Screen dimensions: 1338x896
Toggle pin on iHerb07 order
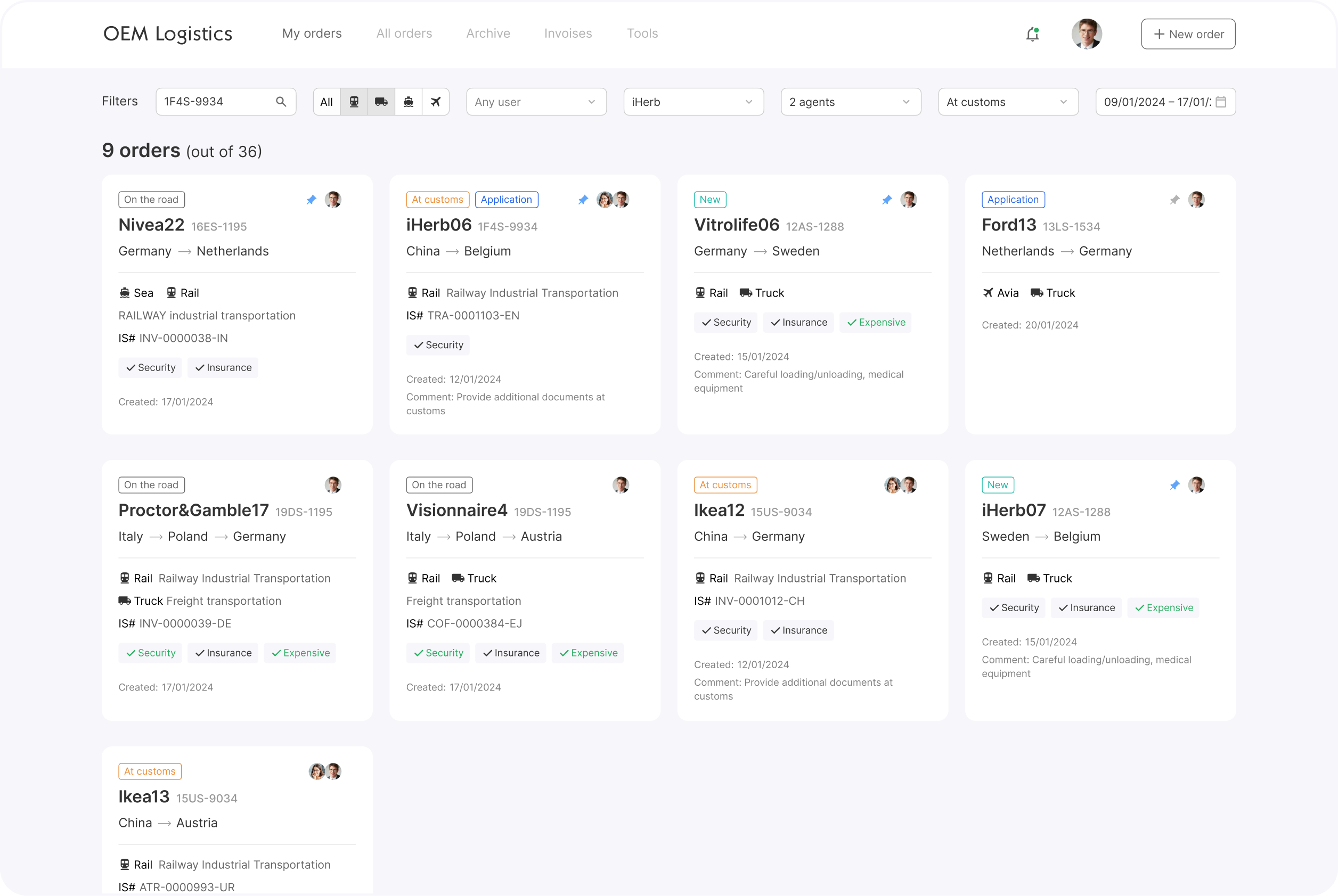pyautogui.click(x=1174, y=485)
